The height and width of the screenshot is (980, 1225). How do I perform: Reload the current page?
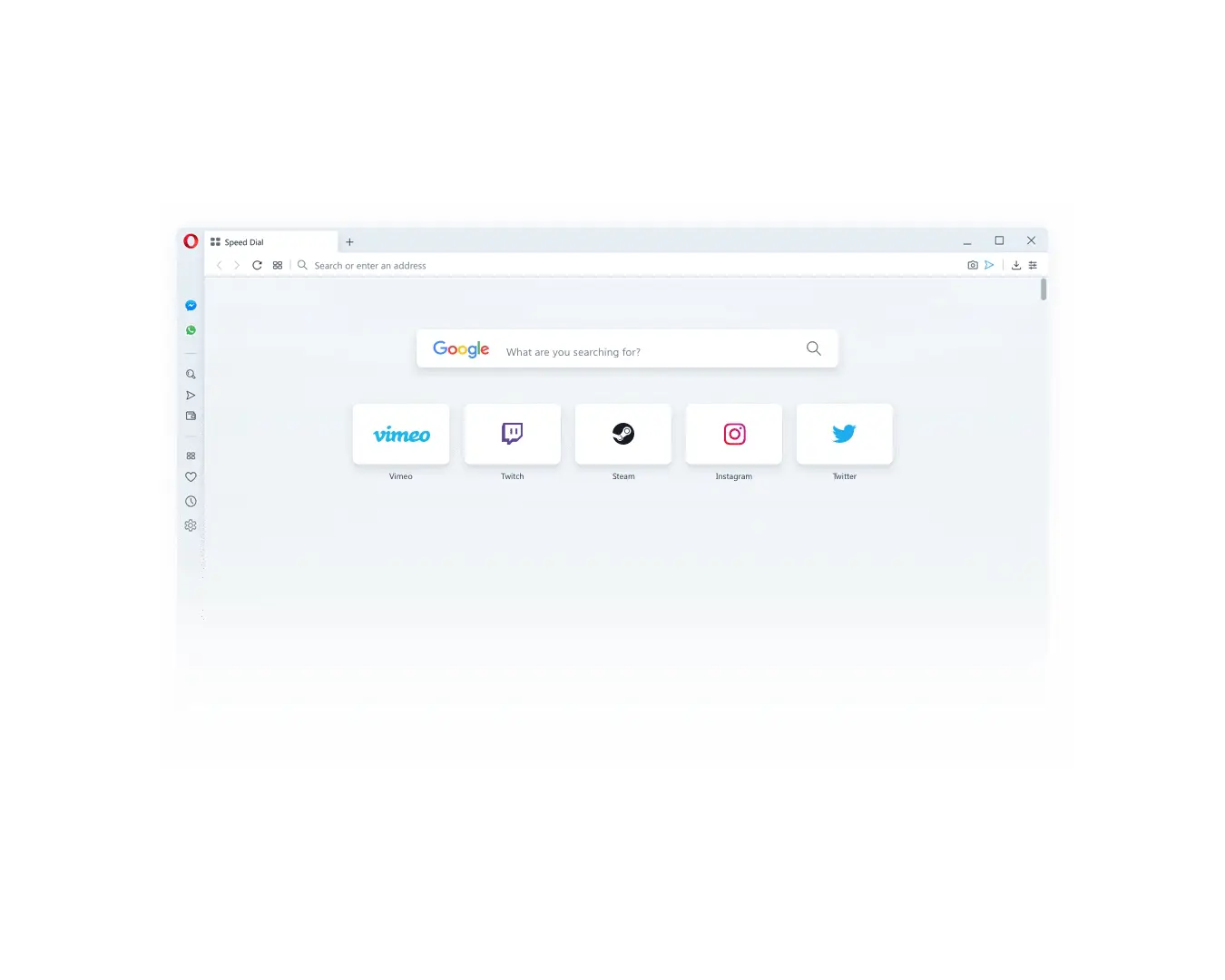257,265
